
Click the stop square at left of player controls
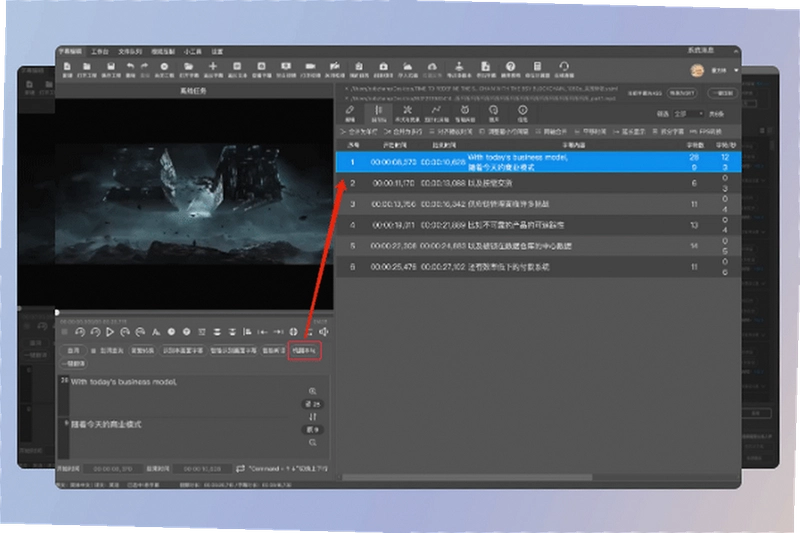pyautogui.click(x=65, y=332)
